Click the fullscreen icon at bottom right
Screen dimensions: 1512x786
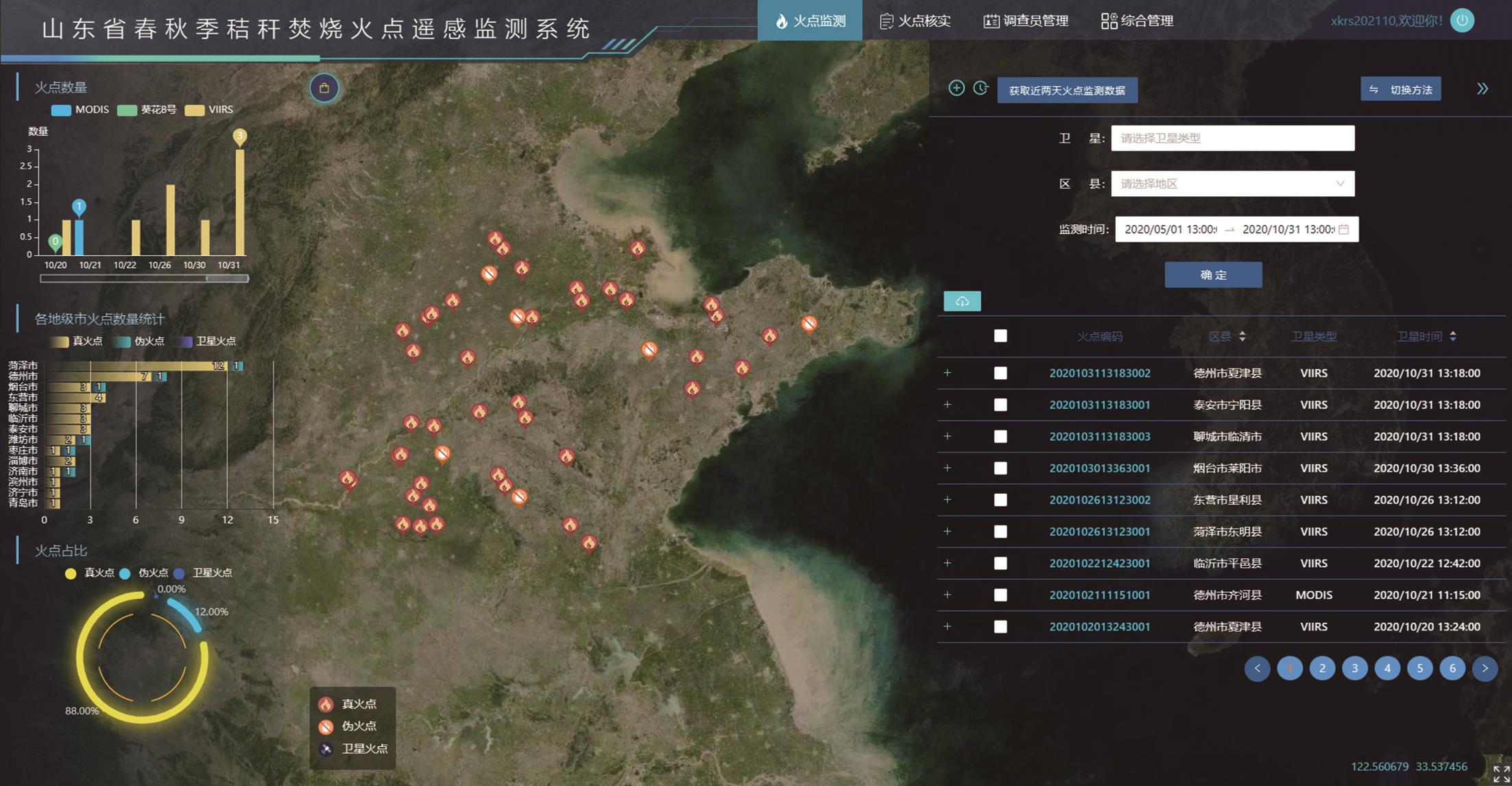point(1500,774)
